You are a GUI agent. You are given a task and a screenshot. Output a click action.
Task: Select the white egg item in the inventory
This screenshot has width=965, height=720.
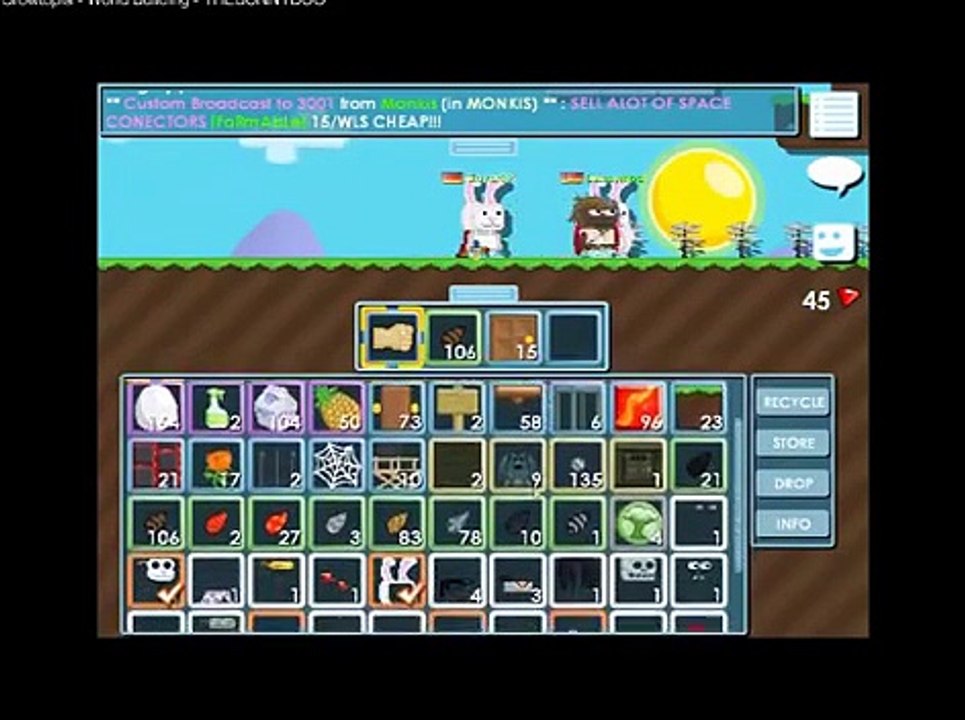pos(156,407)
